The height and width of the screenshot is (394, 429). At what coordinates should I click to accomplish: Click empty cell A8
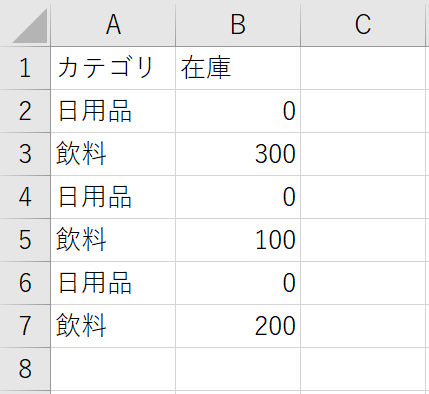click(x=113, y=369)
